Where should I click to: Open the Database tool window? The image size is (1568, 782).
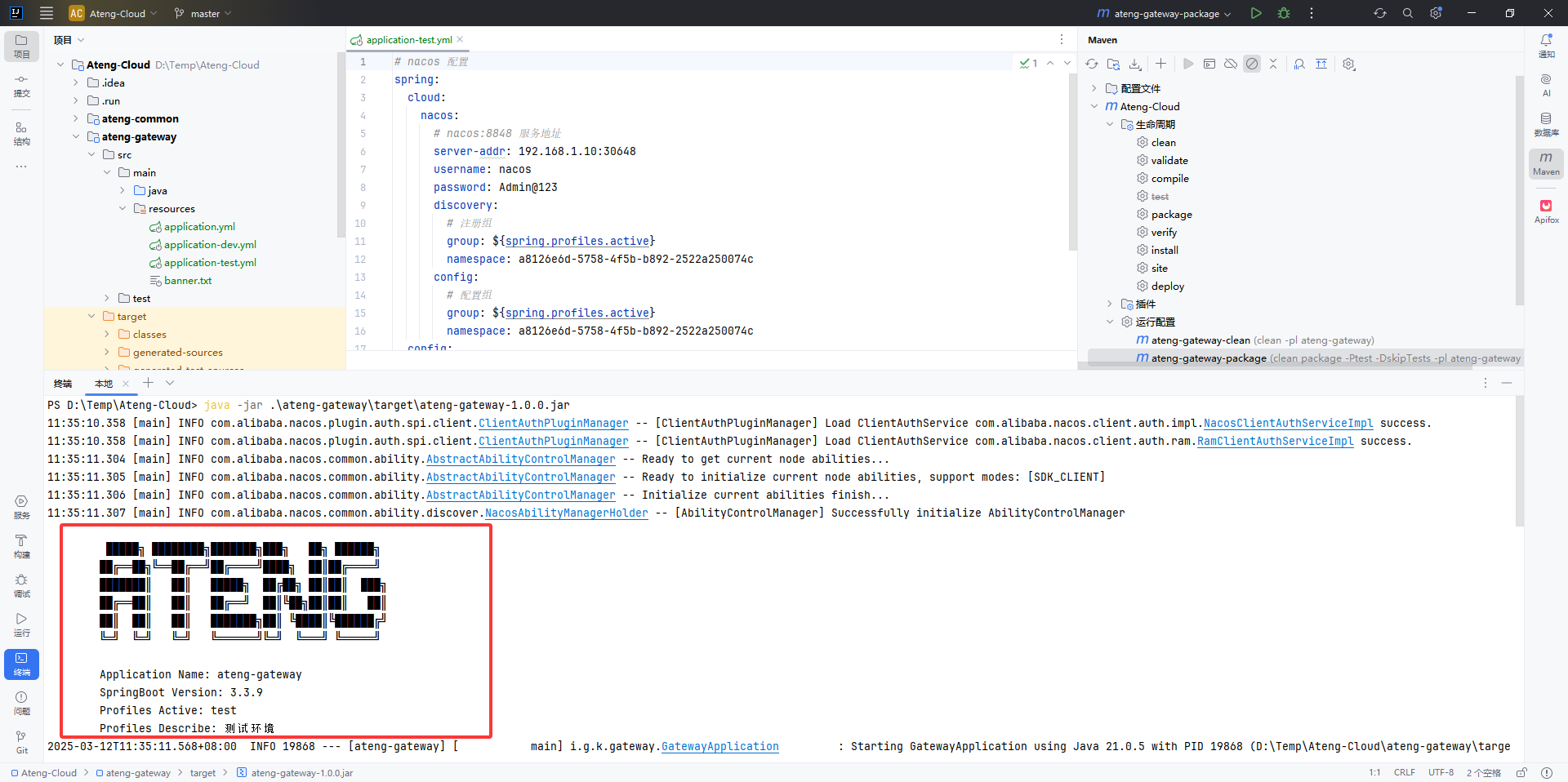pos(1546,124)
